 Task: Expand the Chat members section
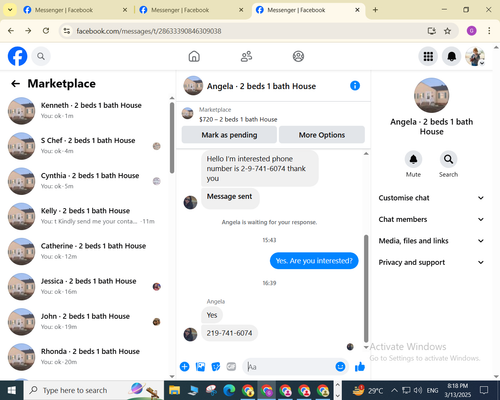pyautogui.click(x=431, y=219)
